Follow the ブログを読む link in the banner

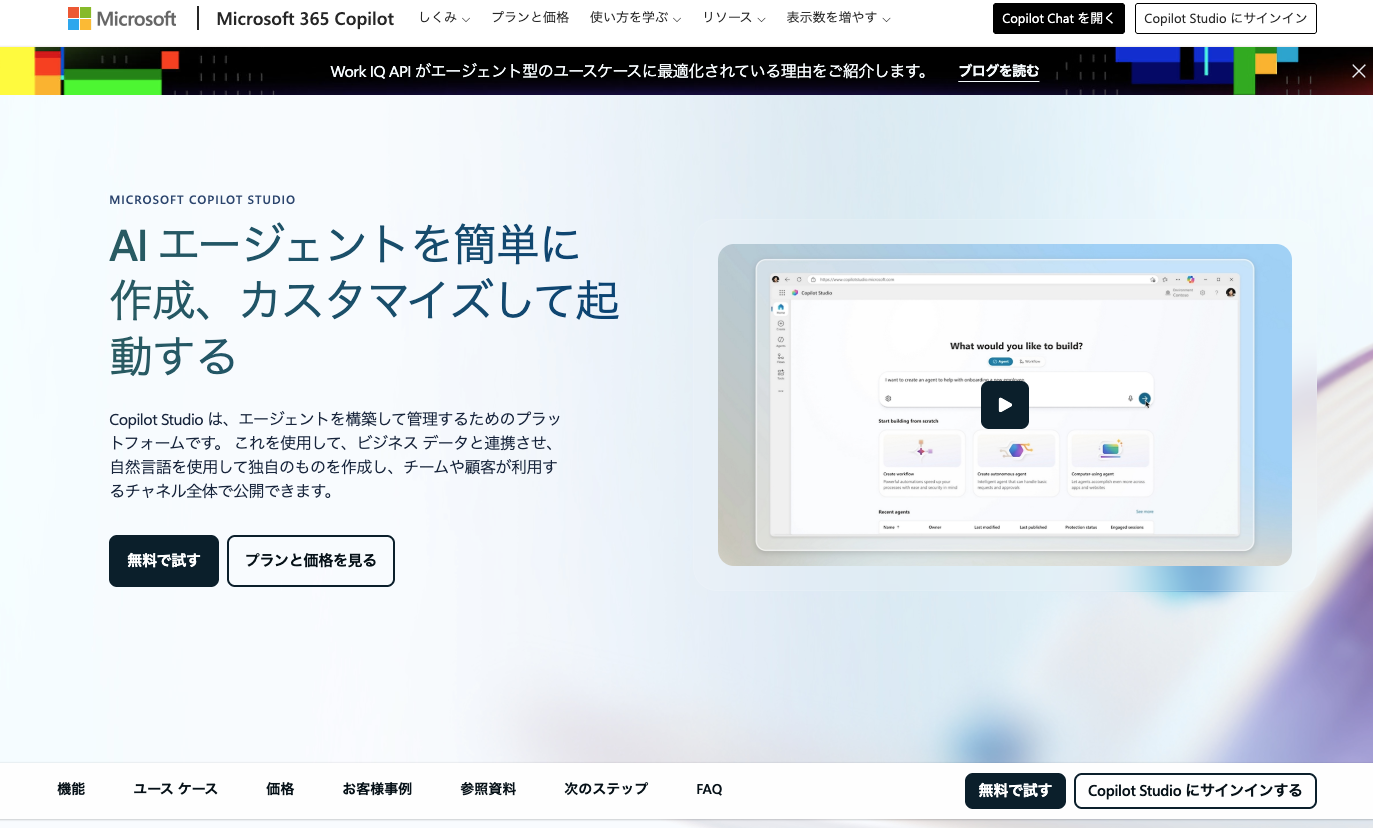pos(998,71)
